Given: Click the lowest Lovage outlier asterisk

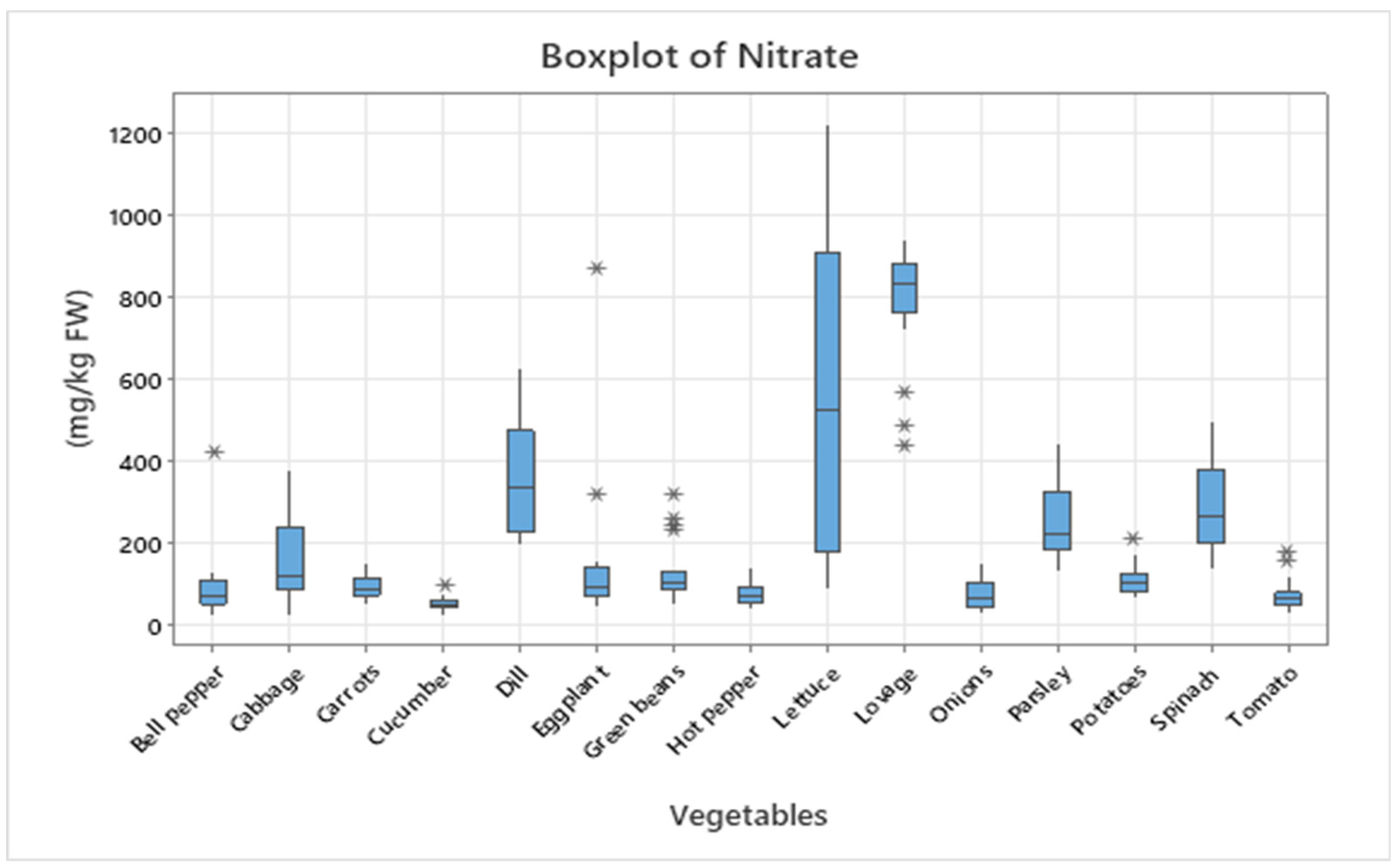Looking at the screenshot, I should coord(904,445).
